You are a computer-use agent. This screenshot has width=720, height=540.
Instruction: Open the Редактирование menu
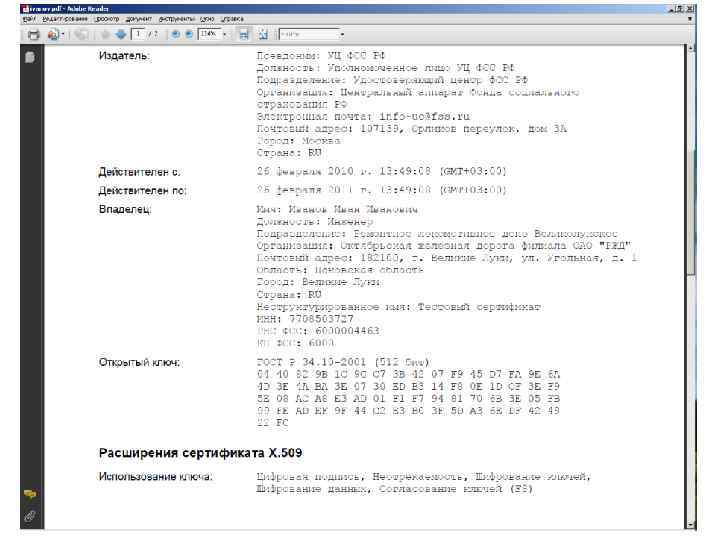click(x=65, y=19)
